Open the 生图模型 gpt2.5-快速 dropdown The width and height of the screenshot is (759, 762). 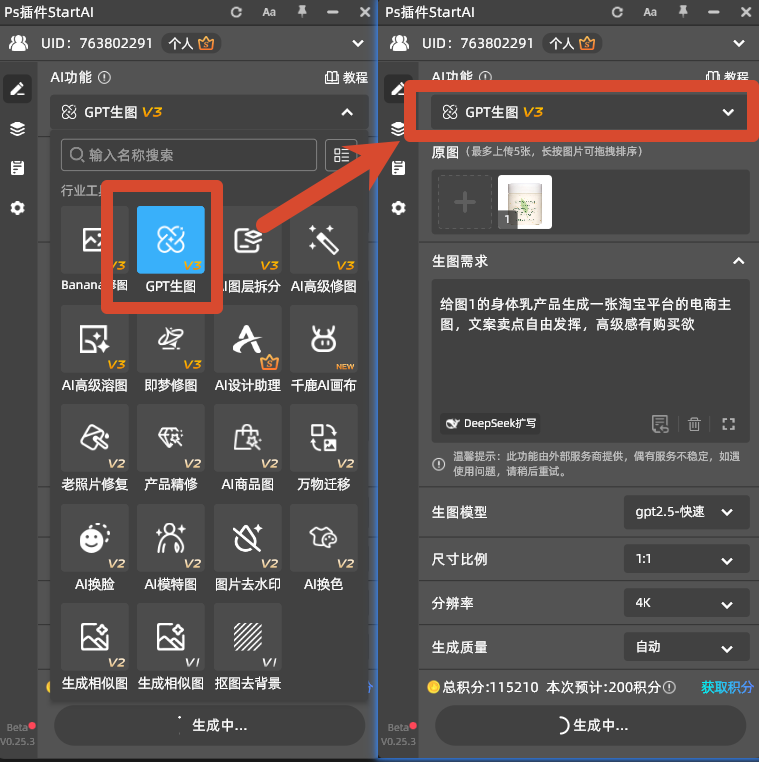[686, 512]
